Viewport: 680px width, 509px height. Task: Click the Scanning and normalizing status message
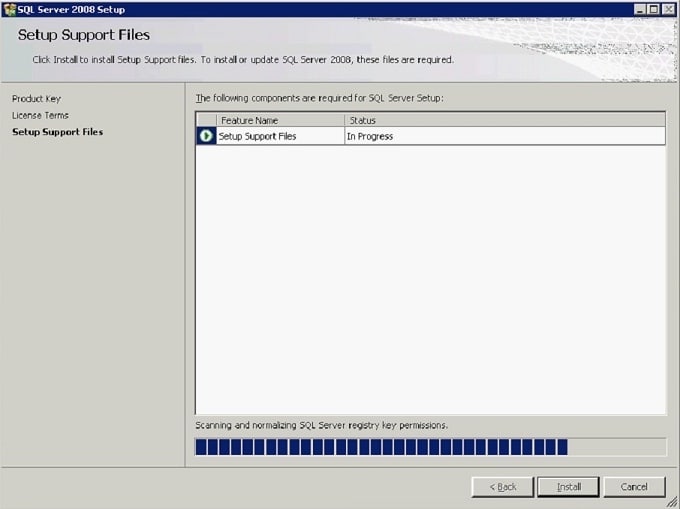tap(321, 425)
